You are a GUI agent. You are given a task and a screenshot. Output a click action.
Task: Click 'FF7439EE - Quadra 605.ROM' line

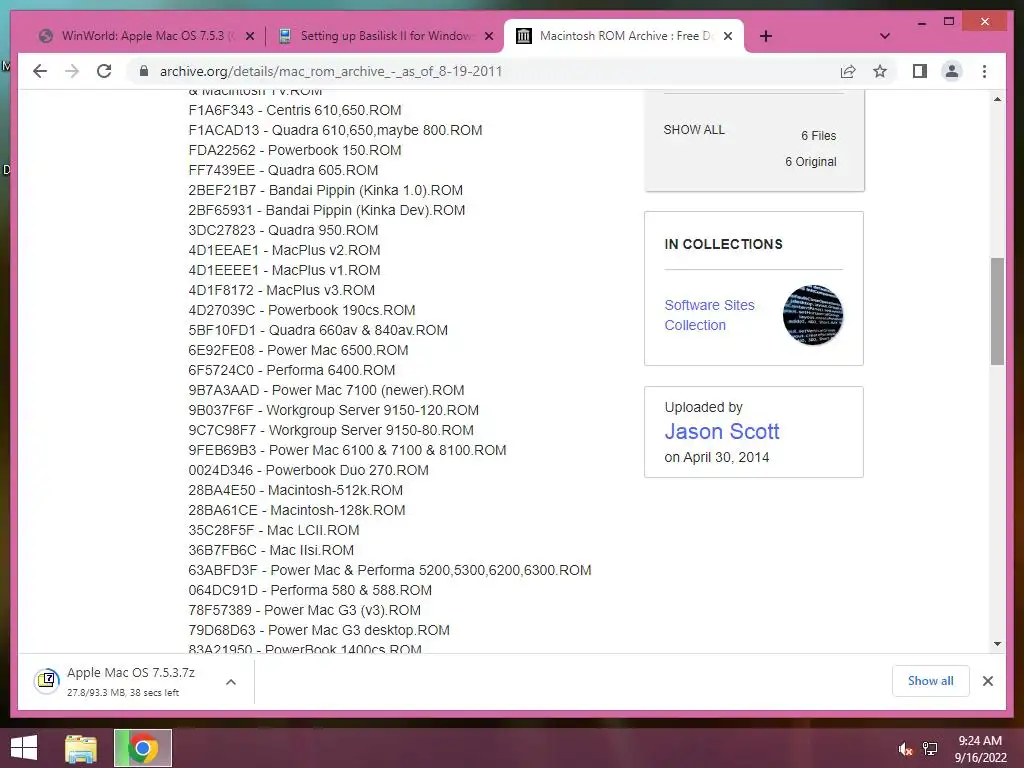(x=283, y=170)
